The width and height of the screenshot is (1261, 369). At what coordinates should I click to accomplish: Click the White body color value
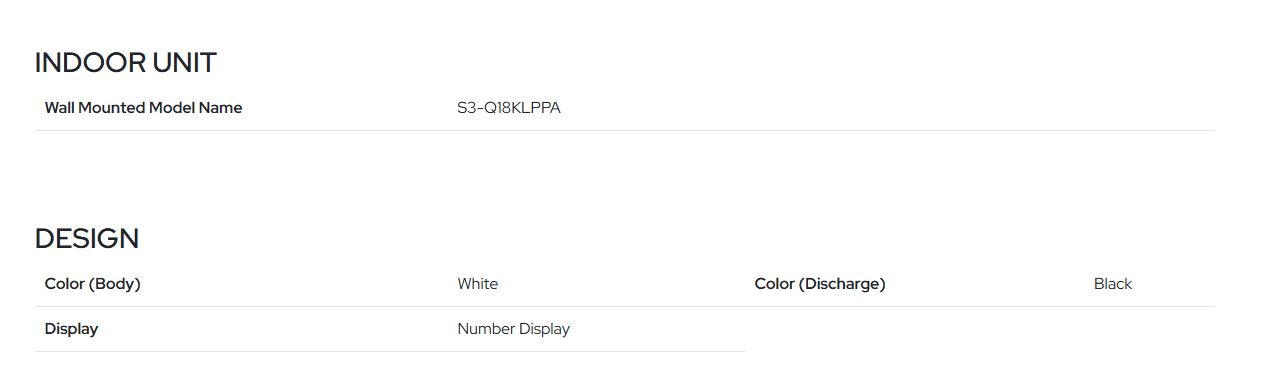point(478,284)
